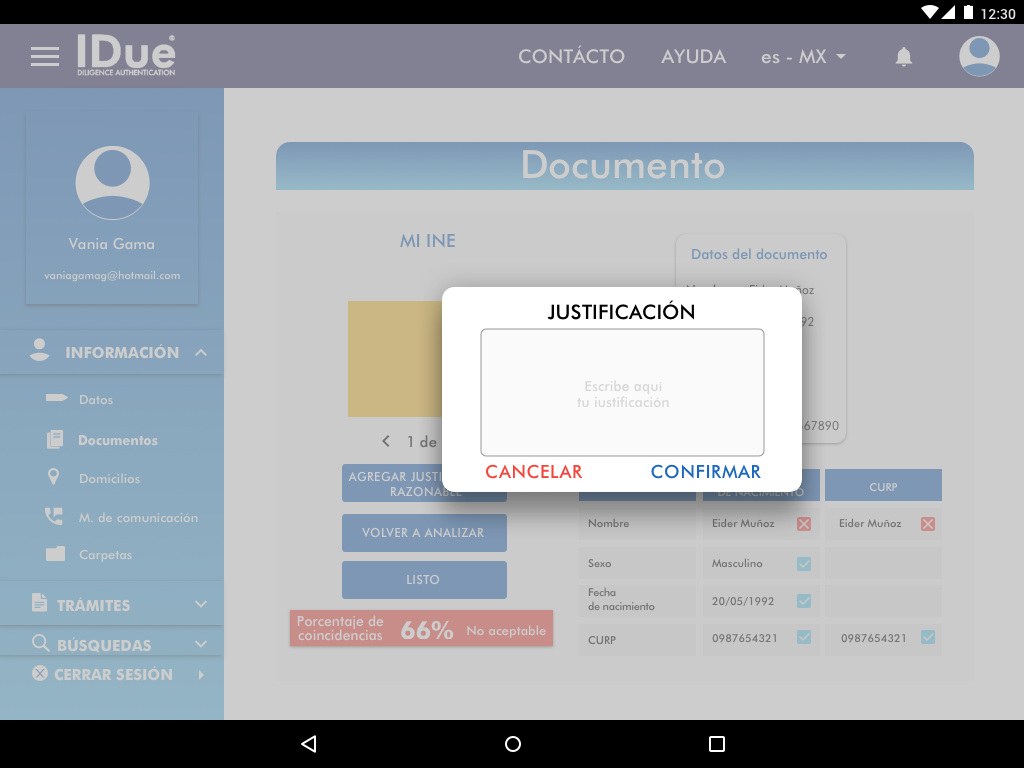
Task: Click the notification bell icon
Action: tap(903, 57)
